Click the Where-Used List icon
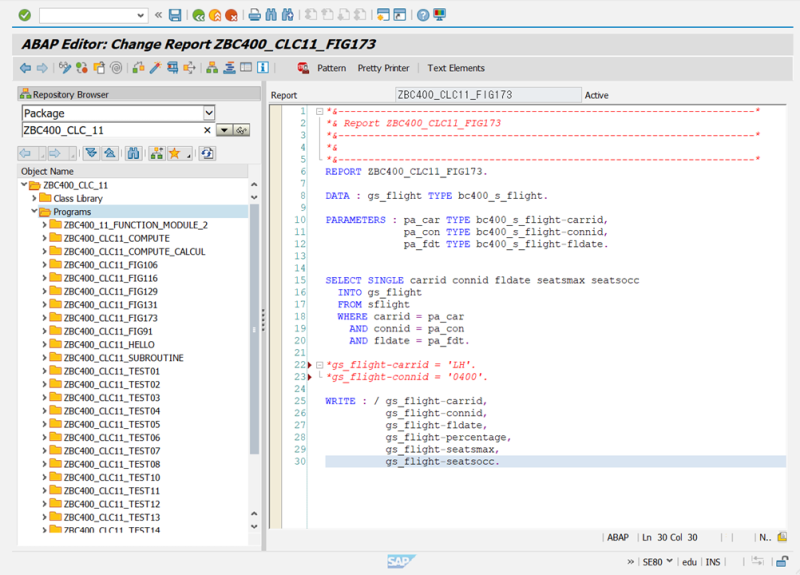The height and width of the screenshot is (575, 800). click(189, 68)
